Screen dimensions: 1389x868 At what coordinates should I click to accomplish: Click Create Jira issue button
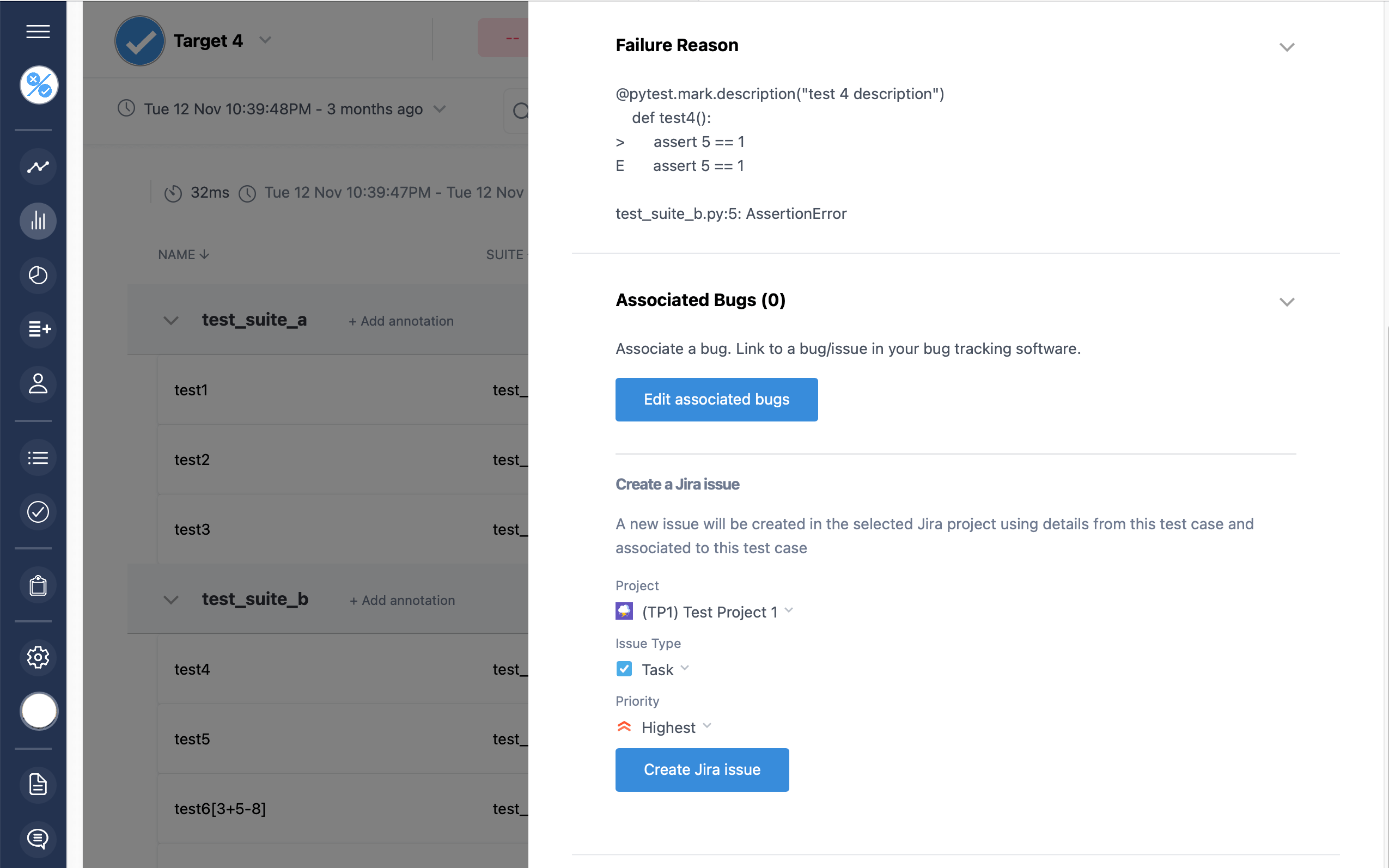click(702, 770)
